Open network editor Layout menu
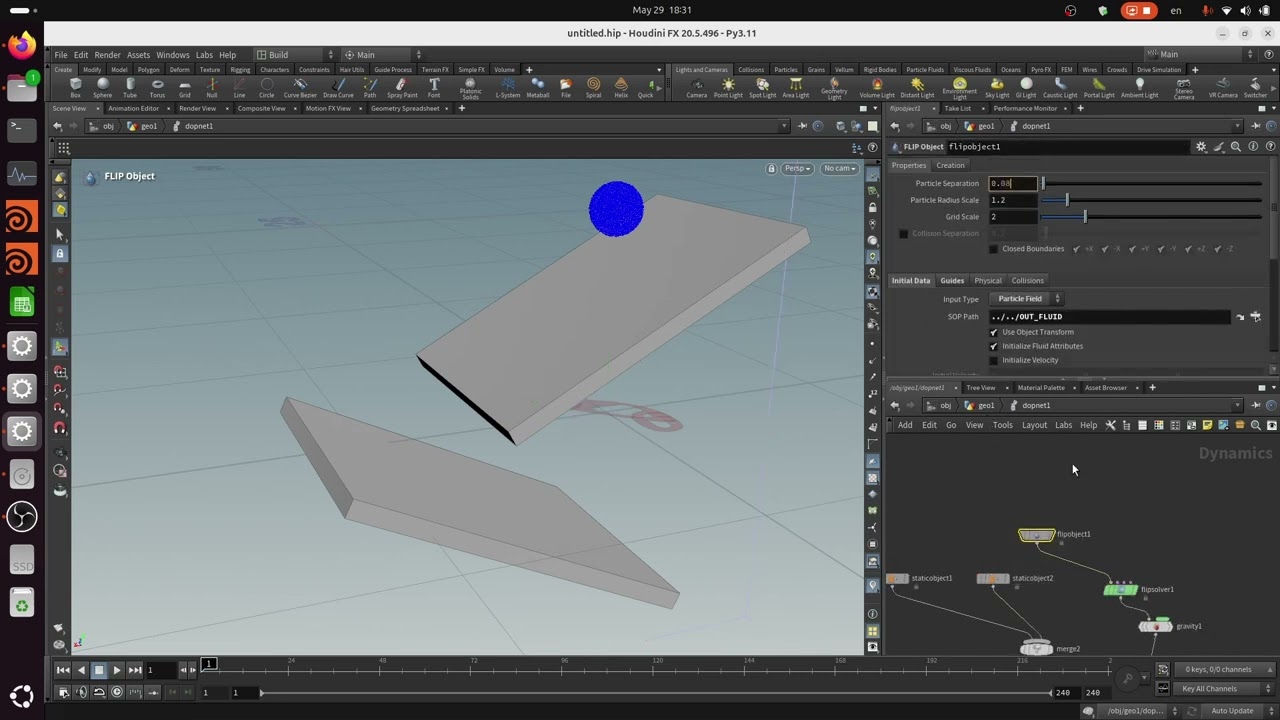Image resolution: width=1280 pixels, height=720 pixels. pyautogui.click(x=1034, y=425)
